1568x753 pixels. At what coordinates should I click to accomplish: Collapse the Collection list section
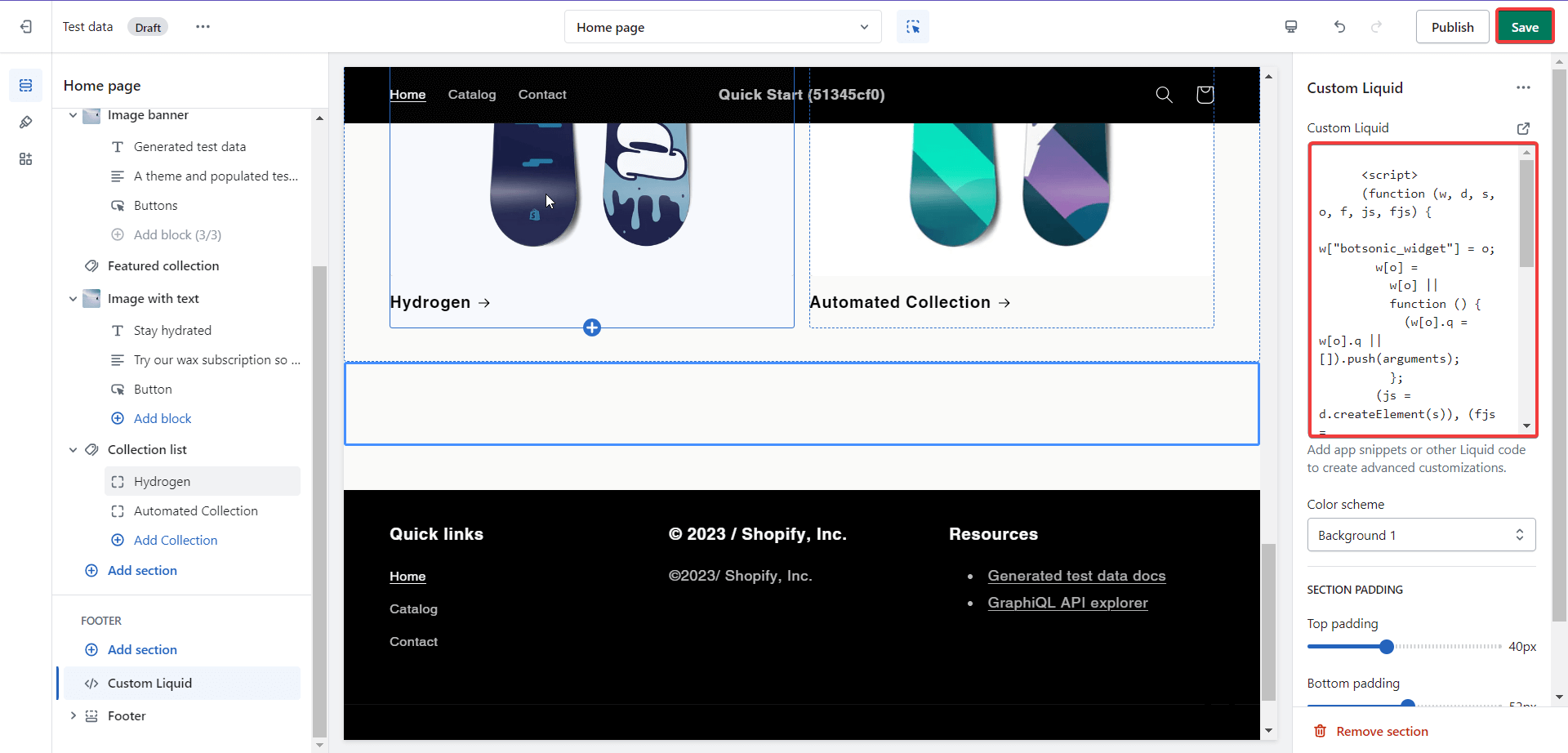(73, 450)
